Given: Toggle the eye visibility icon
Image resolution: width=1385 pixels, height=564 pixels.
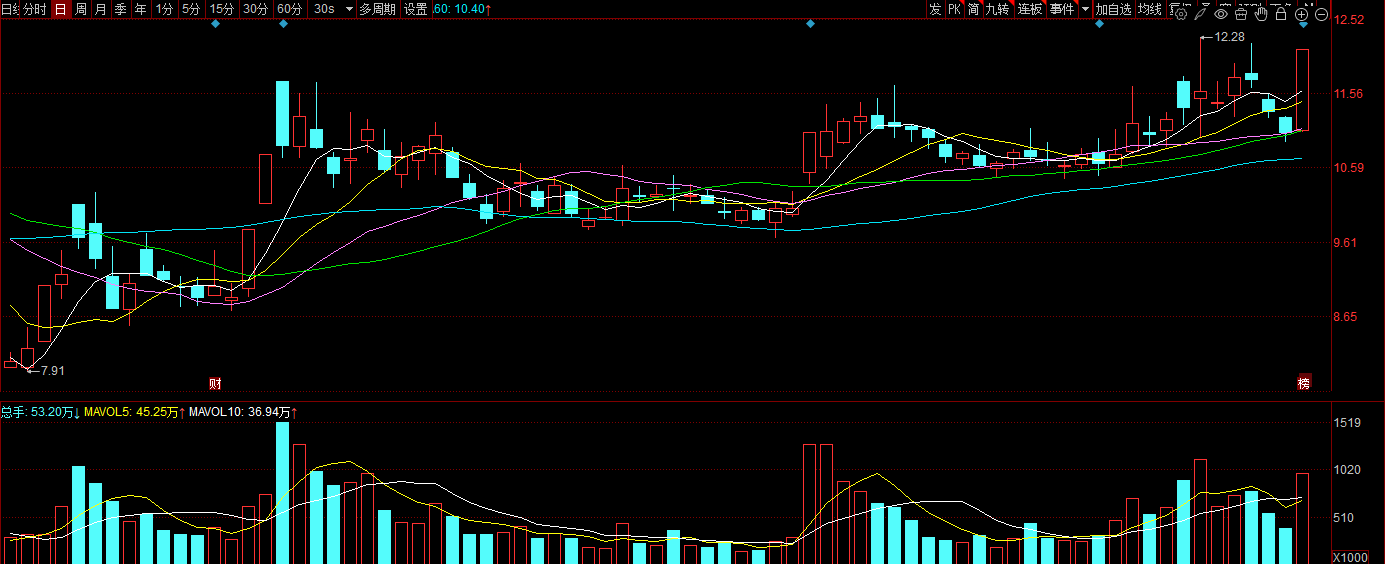Looking at the screenshot, I should tap(1221, 14).
